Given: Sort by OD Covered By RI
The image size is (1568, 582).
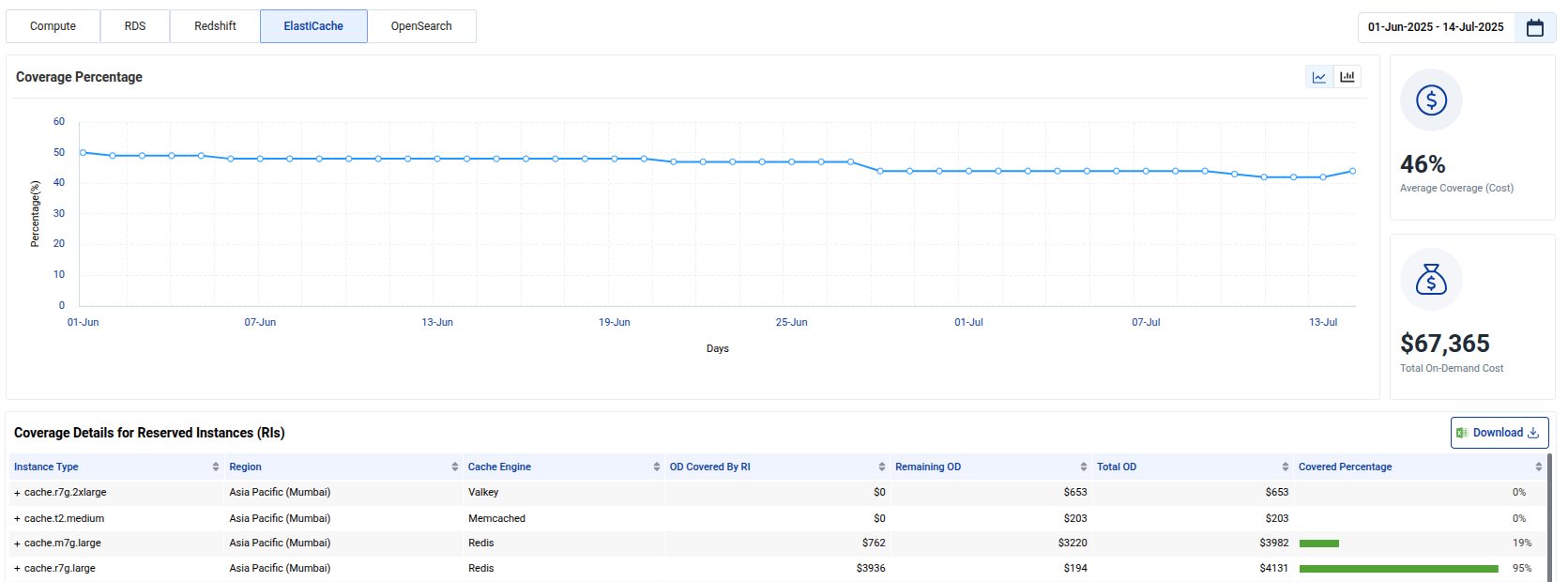Looking at the screenshot, I should point(882,467).
